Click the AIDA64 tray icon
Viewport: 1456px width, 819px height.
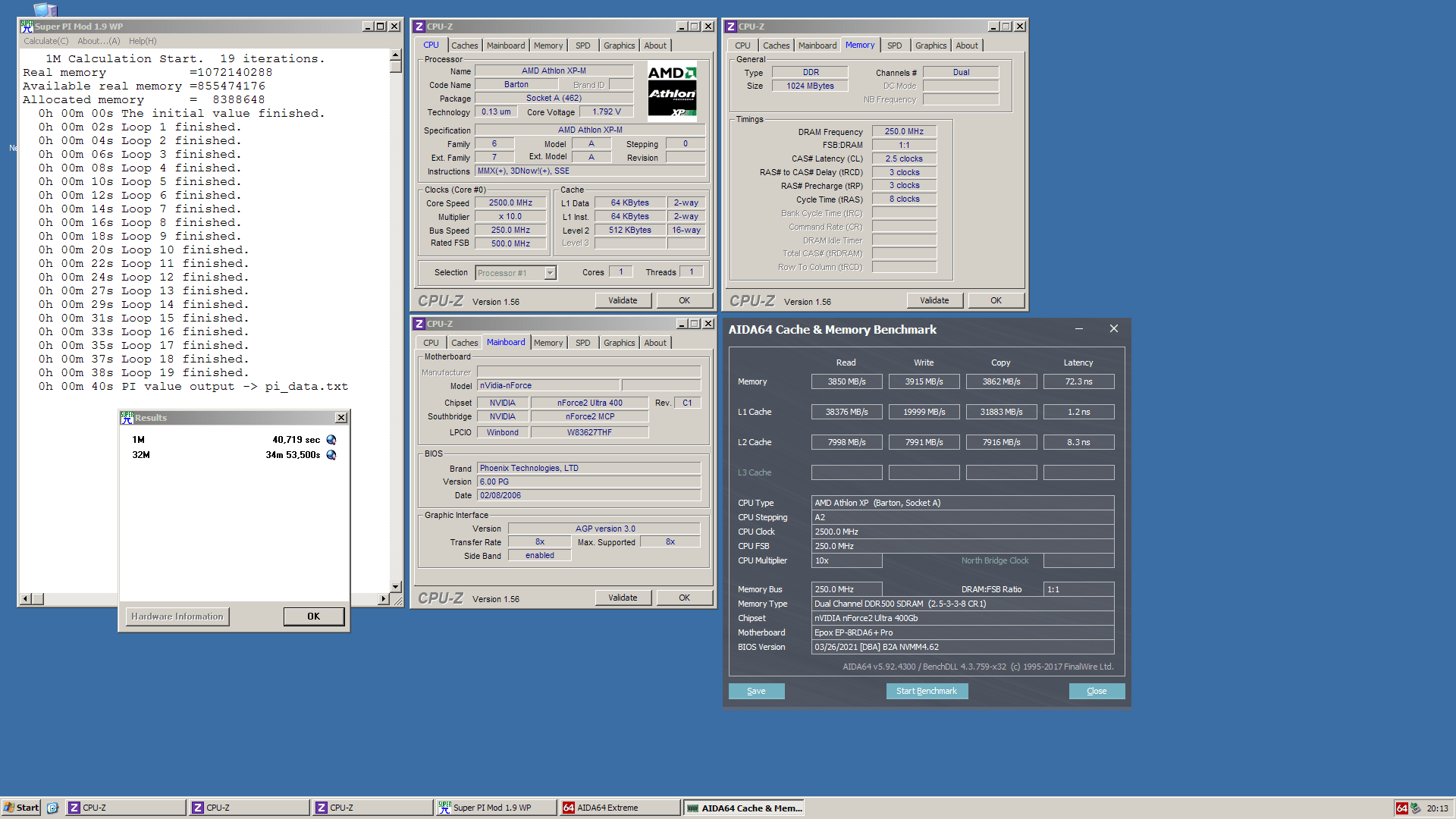1402,808
